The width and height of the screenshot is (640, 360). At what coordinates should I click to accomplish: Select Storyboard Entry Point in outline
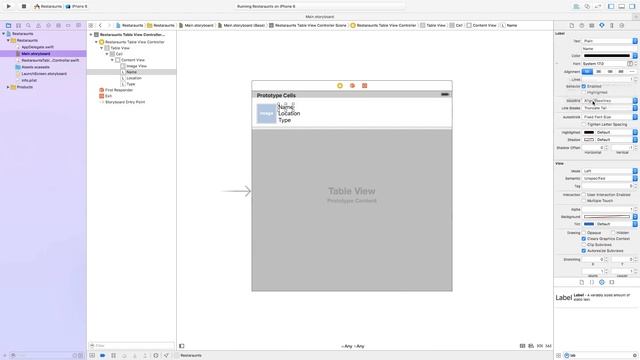(125, 102)
